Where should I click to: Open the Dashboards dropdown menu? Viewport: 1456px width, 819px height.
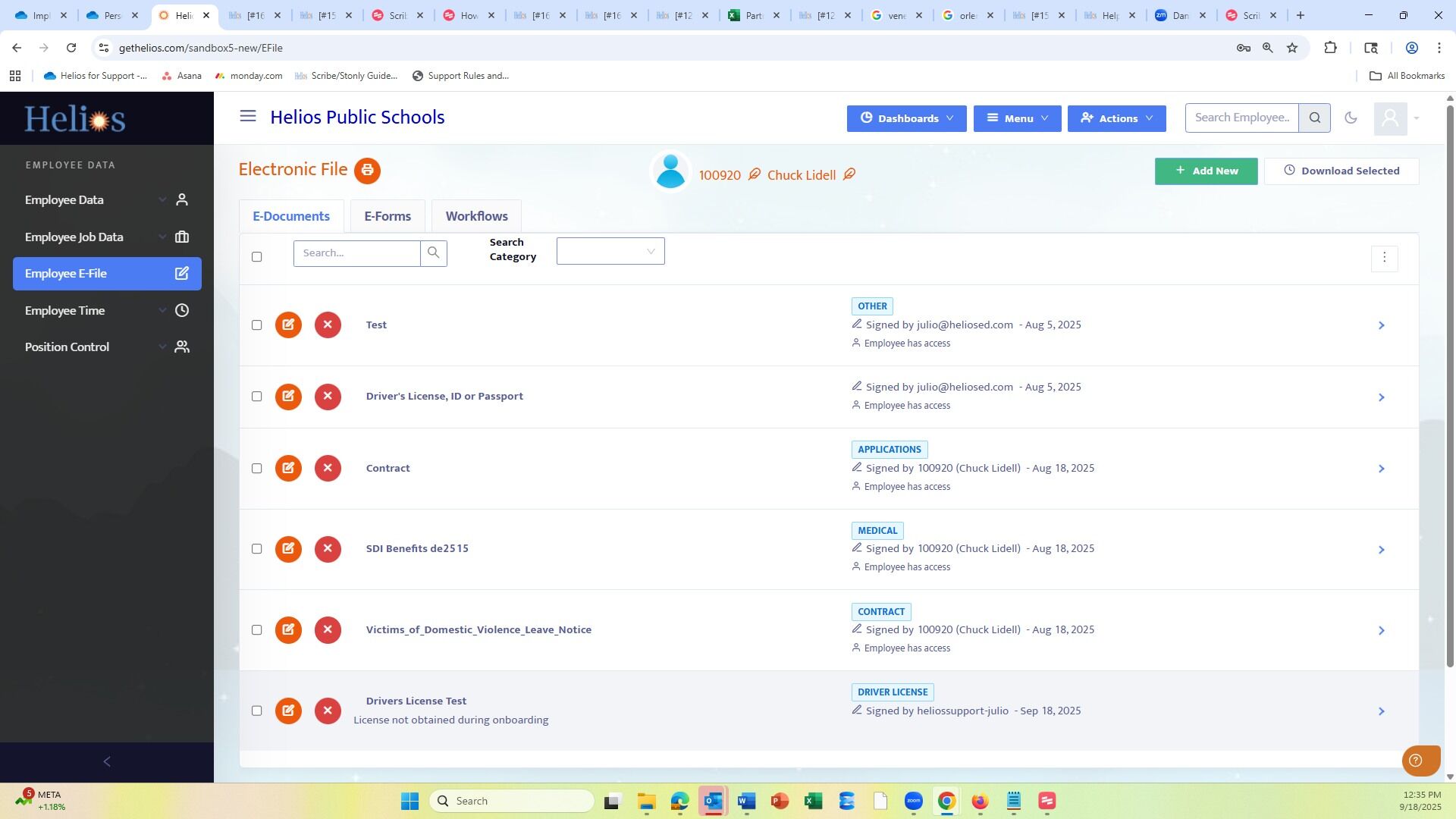906,118
